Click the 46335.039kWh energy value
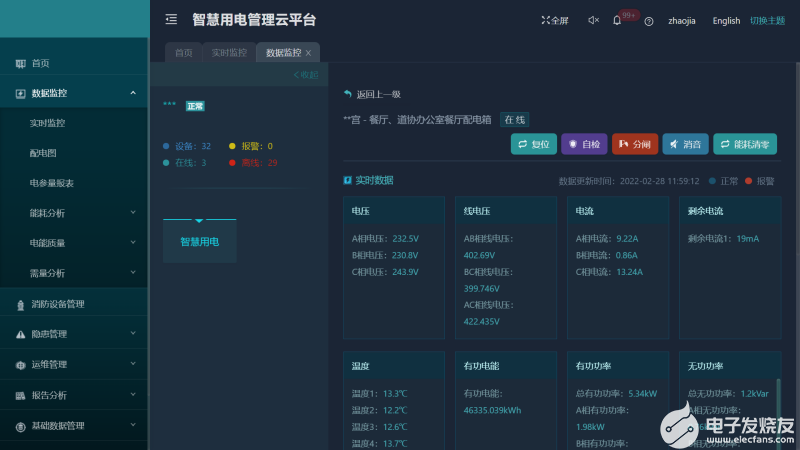The width and height of the screenshot is (800, 450). 492,410
